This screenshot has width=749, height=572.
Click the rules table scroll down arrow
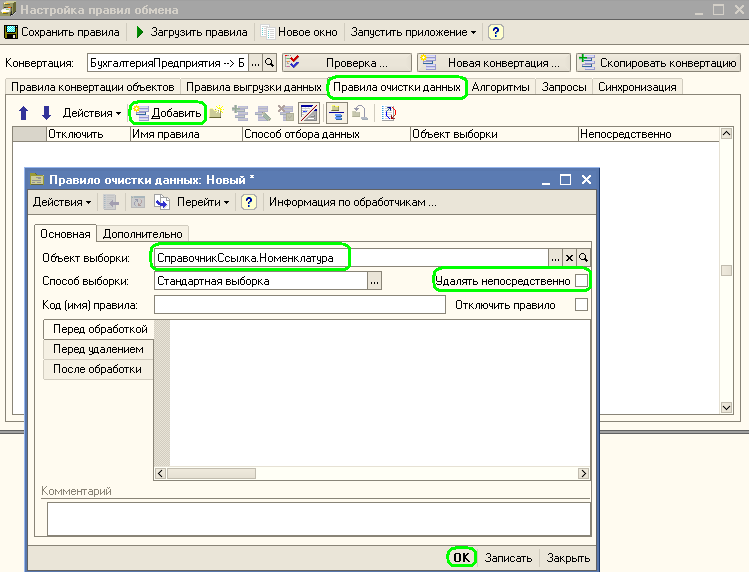tap(726, 408)
